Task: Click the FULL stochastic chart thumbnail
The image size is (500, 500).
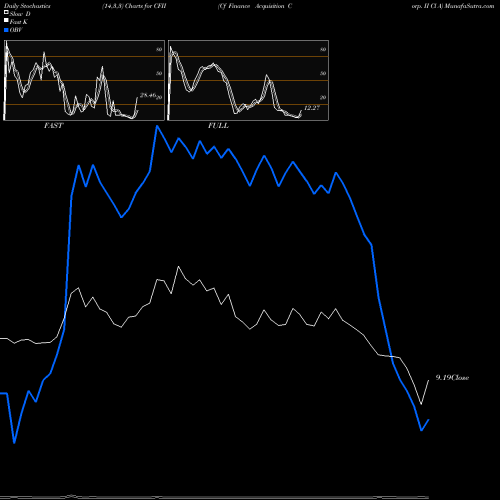Action: pyautogui.click(x=248, y=80)
